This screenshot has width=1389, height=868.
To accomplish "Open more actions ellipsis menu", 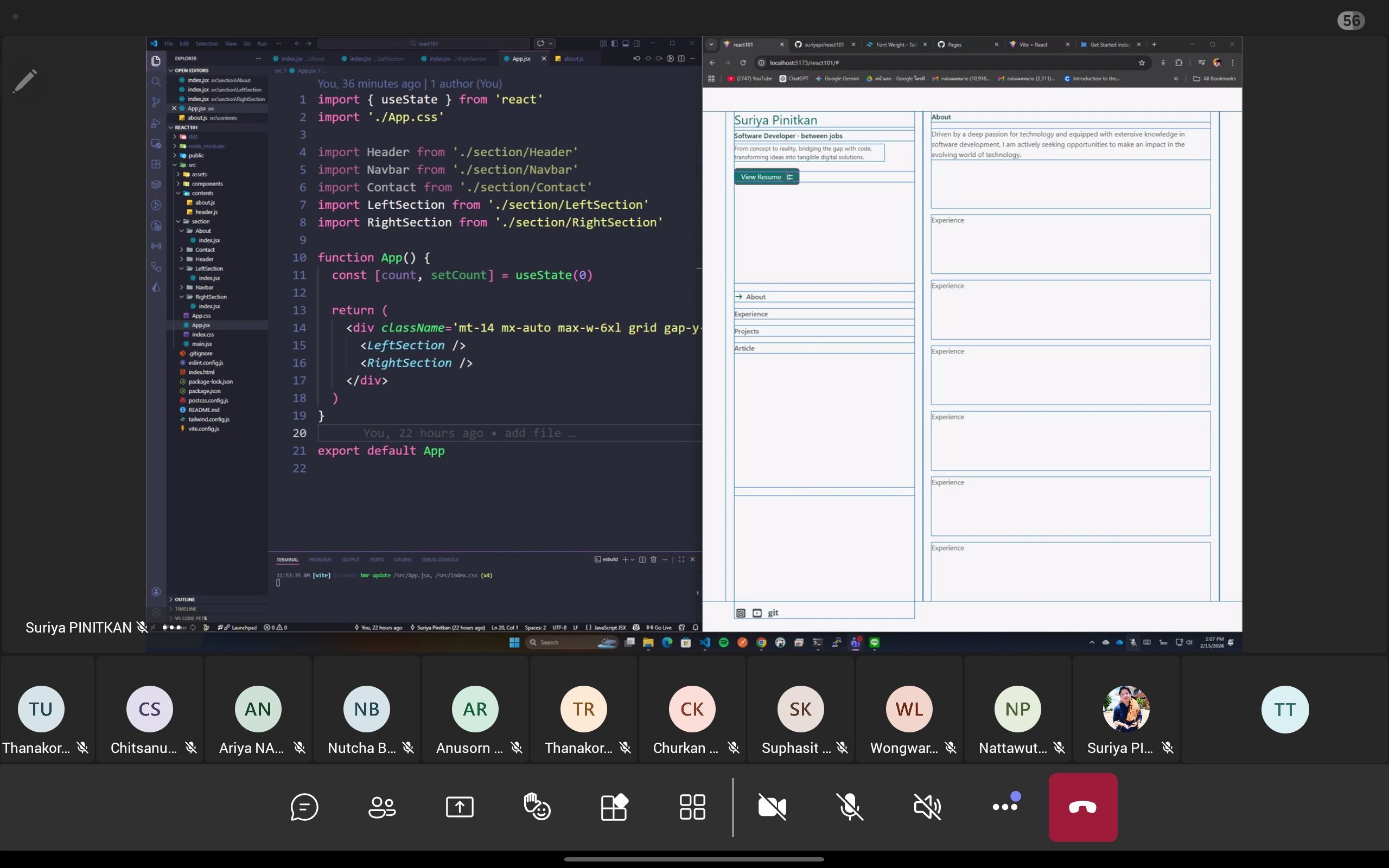I will click(1004, 806).
